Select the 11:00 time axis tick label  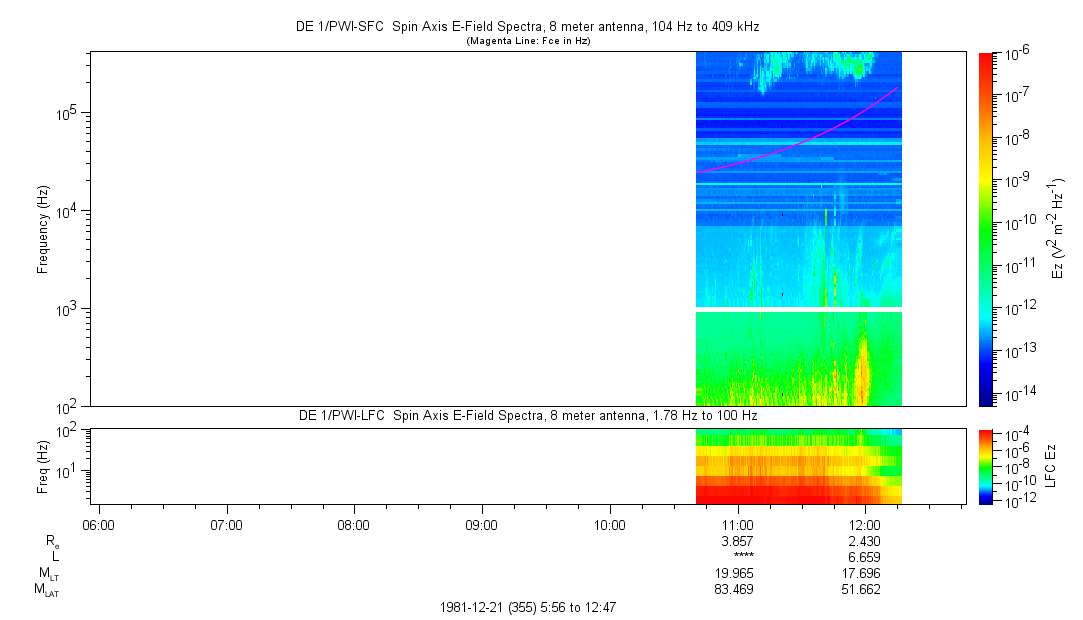tap(737, 525)
